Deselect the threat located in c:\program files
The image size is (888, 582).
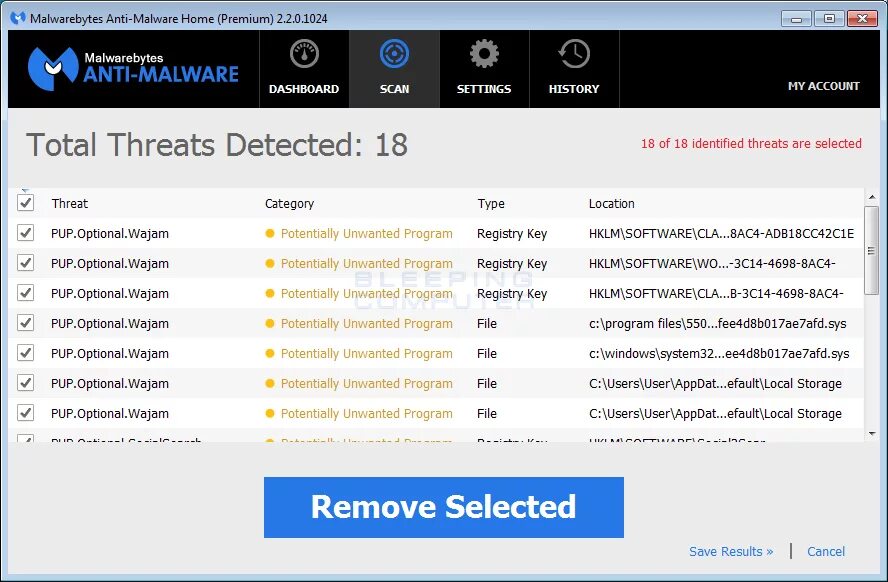[x=26, y=323]
